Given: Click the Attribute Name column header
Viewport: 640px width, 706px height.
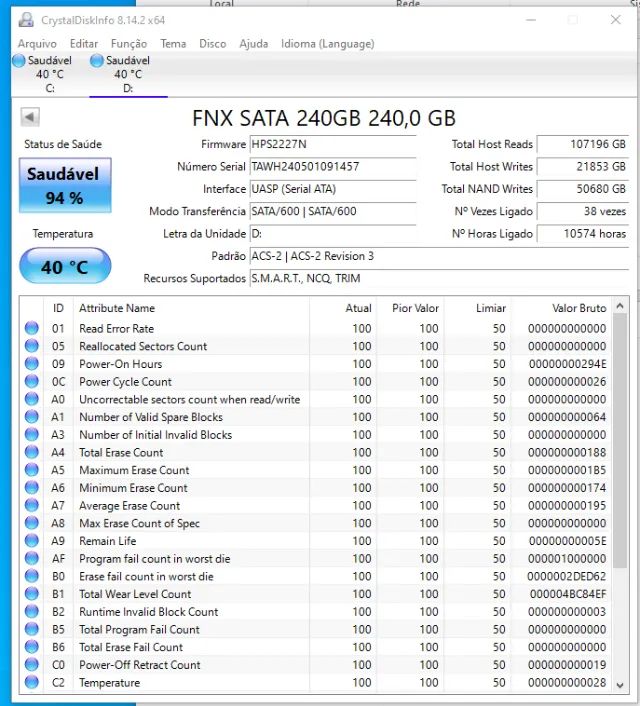Looking at the screenshot, I should [x=191, y=308].
